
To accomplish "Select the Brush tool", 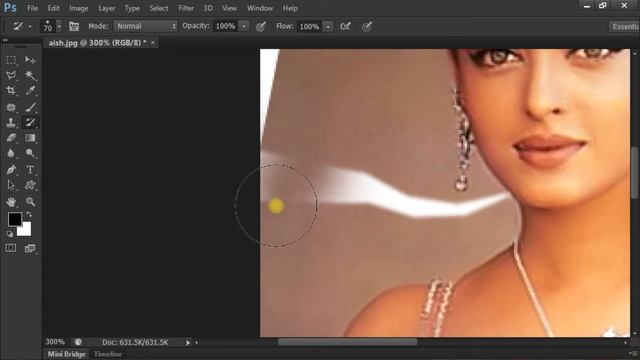I will [x=30, y=107].
